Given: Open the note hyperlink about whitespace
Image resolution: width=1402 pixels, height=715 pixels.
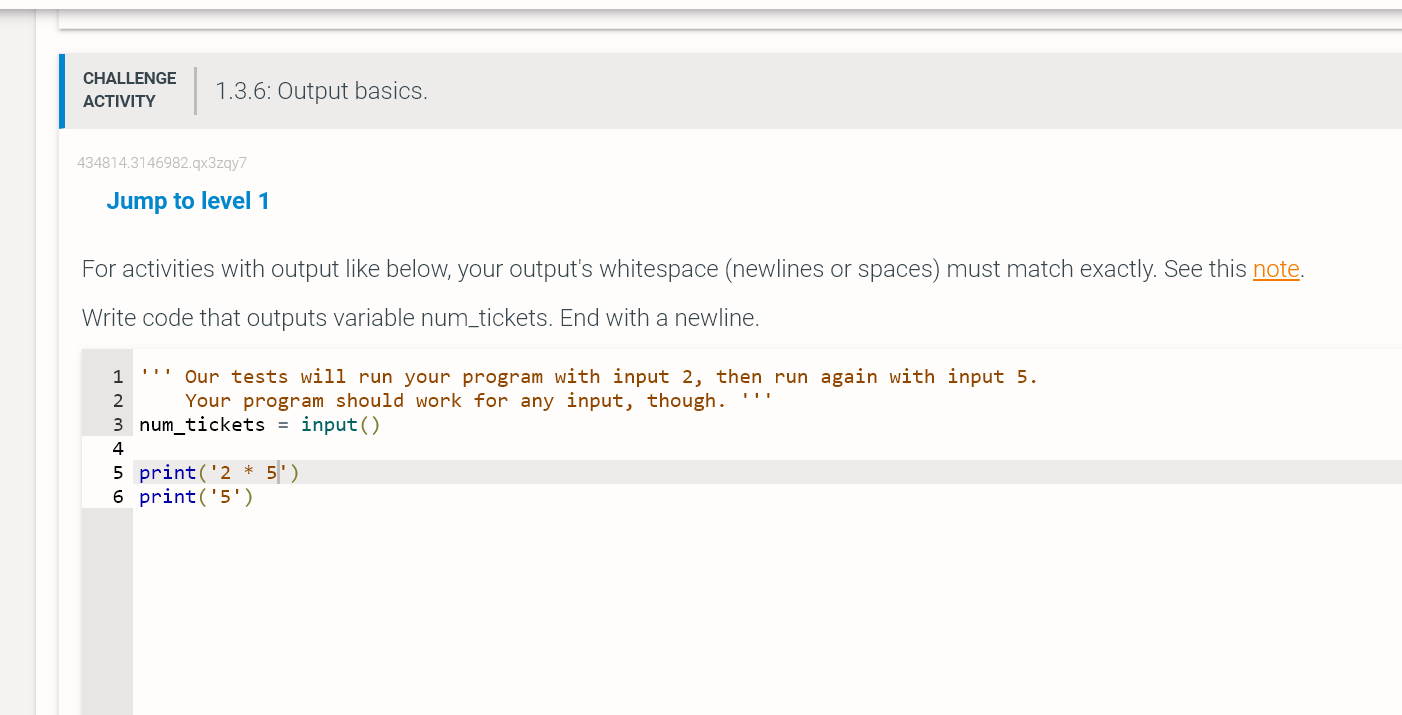Looking at the screenshot, I should [1276, 269].
